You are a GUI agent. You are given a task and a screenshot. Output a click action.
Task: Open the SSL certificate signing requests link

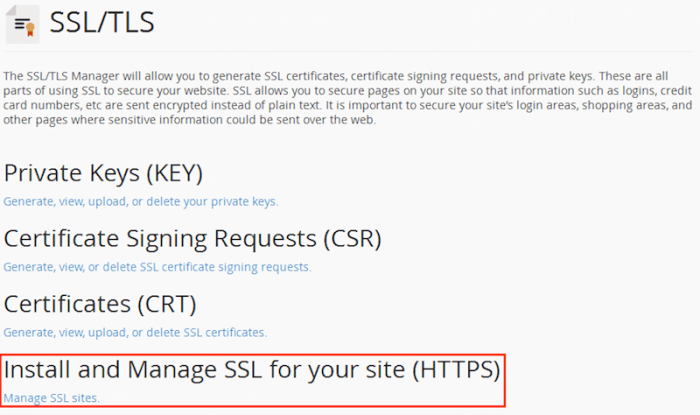click(157, 267)
